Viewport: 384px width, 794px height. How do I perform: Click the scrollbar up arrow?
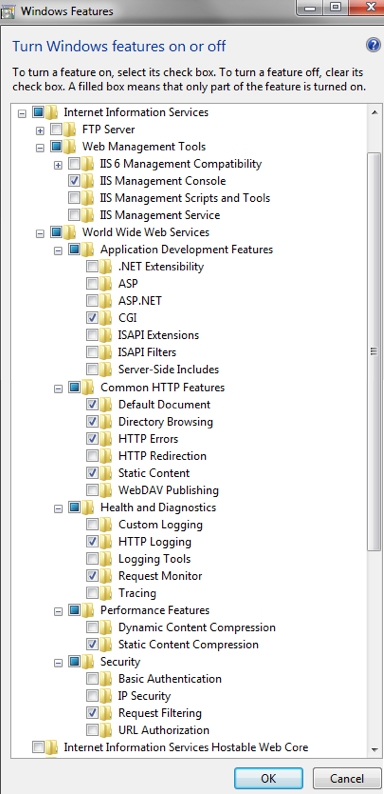(x=374, y=112)
